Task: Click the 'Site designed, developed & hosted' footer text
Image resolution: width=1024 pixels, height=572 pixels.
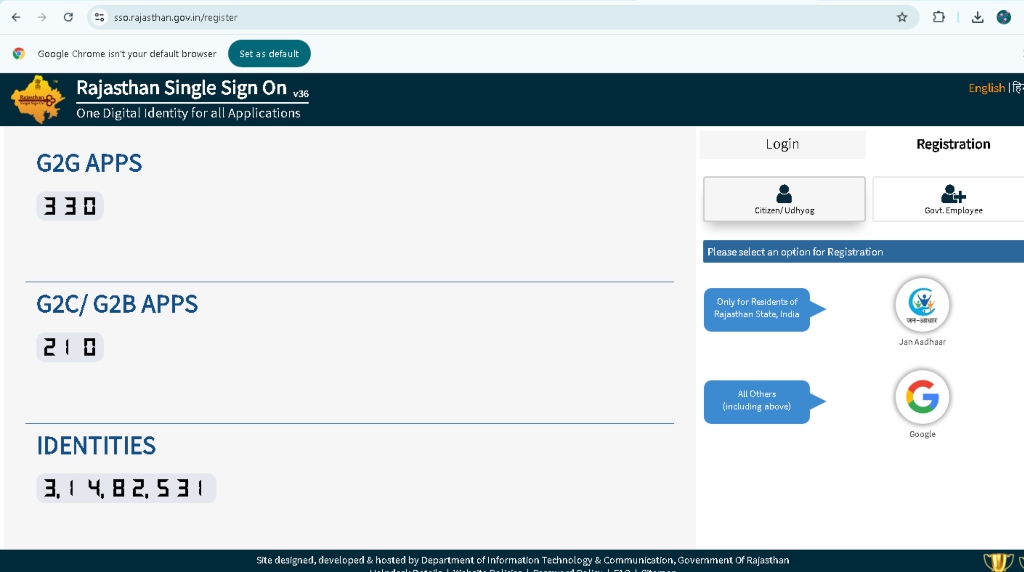Action: pyautogui.click(x=522, y=560)
